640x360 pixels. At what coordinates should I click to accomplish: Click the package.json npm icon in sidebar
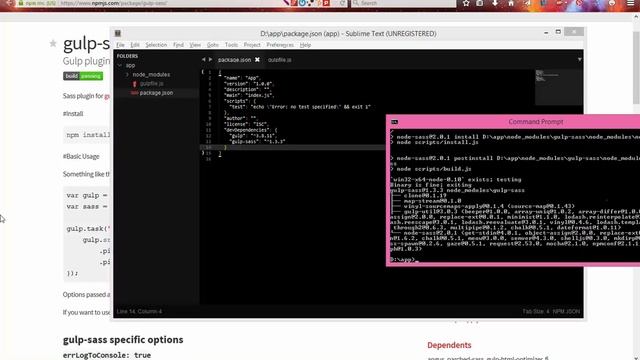tap(134, 93)
